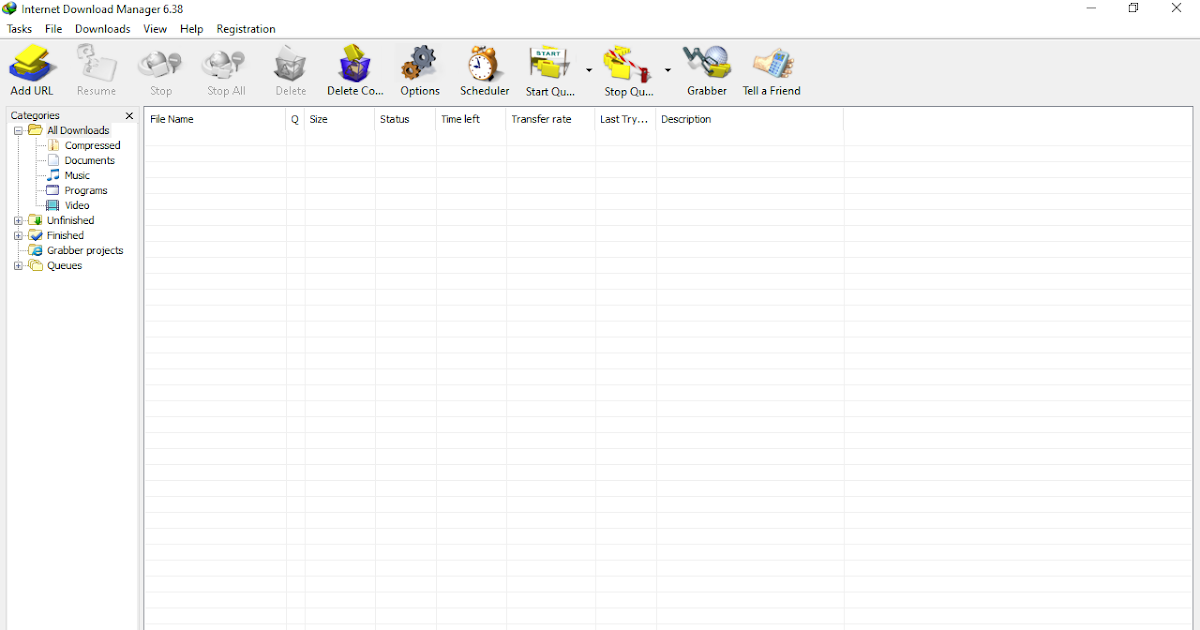The width and height of the screenshot is (1200, 630).
Task: Sort by Size column header
Action: (340, 119)
